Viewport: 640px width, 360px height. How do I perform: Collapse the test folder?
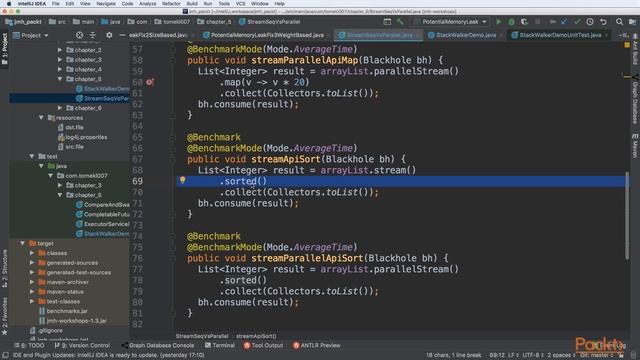32,156
